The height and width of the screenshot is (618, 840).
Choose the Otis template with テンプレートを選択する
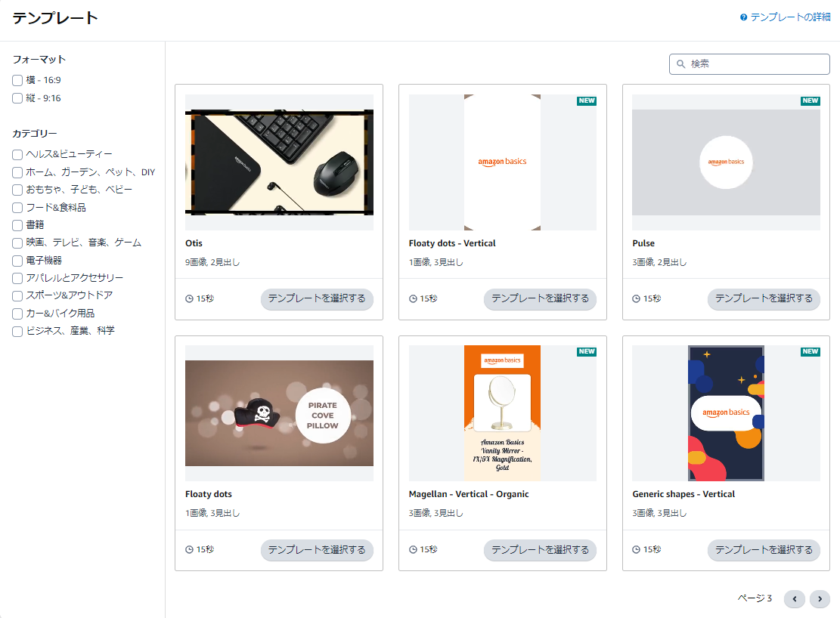pyautogui.click(x=317, y=299)
